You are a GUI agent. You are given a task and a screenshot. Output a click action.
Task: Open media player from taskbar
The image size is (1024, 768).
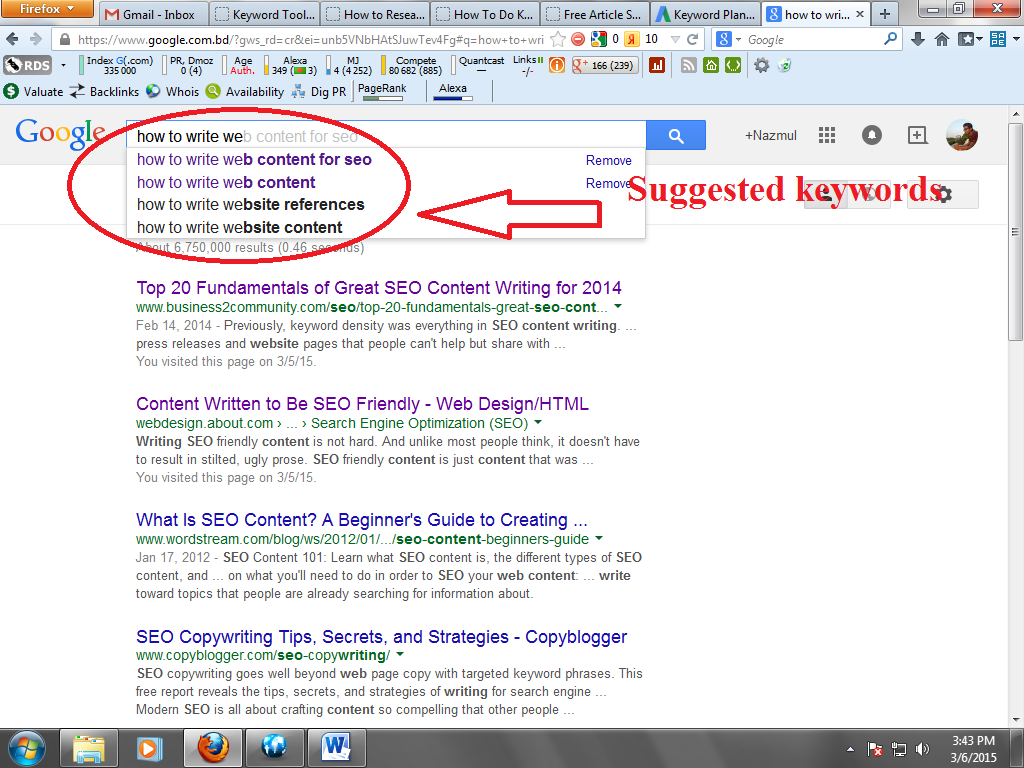(x=148, y=748)
